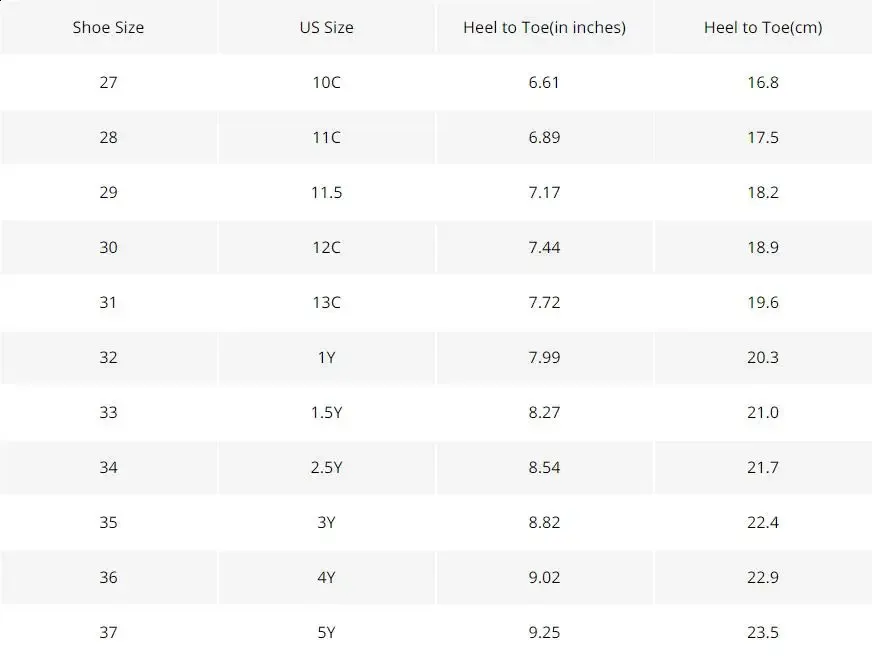
Task: Click the 7.99 inches value
Action: tap(544, 357)
